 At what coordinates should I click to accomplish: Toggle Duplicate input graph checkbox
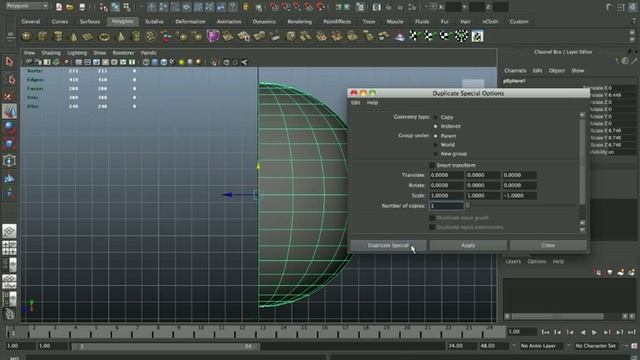click(432, 218)
